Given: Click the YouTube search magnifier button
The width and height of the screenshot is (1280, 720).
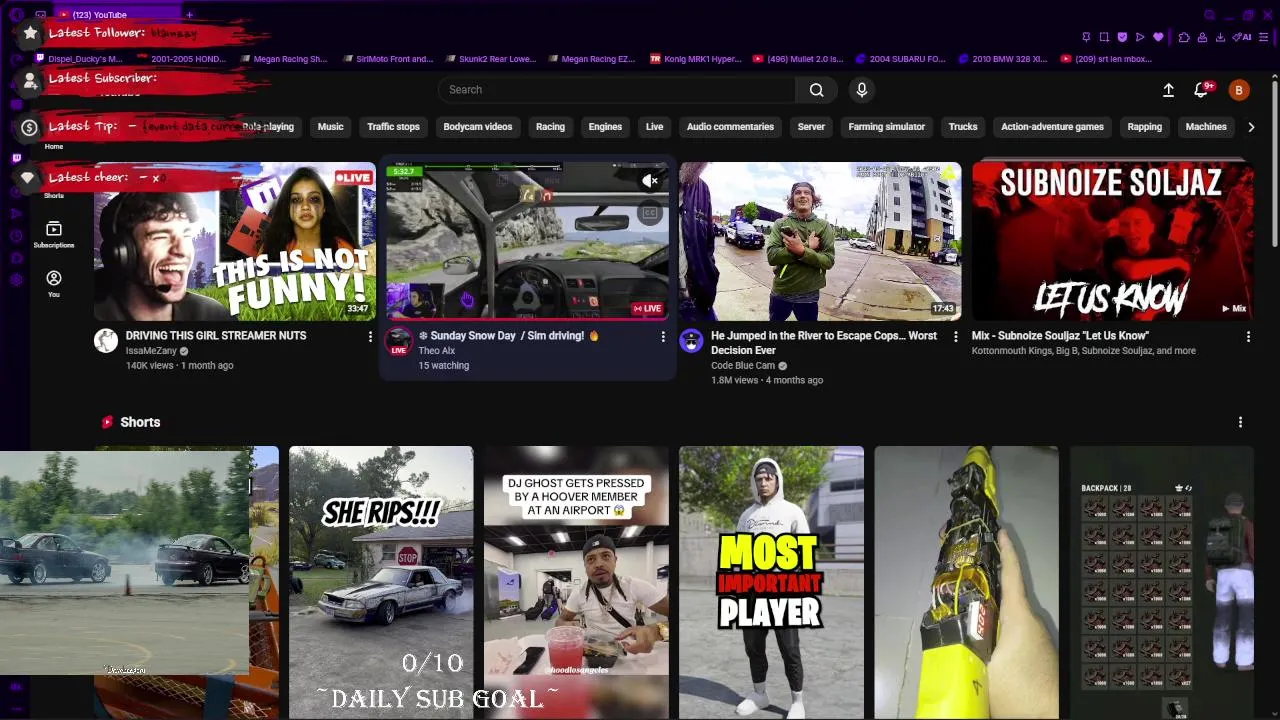Looking at the screenshot, I should (x=817, y=90).
